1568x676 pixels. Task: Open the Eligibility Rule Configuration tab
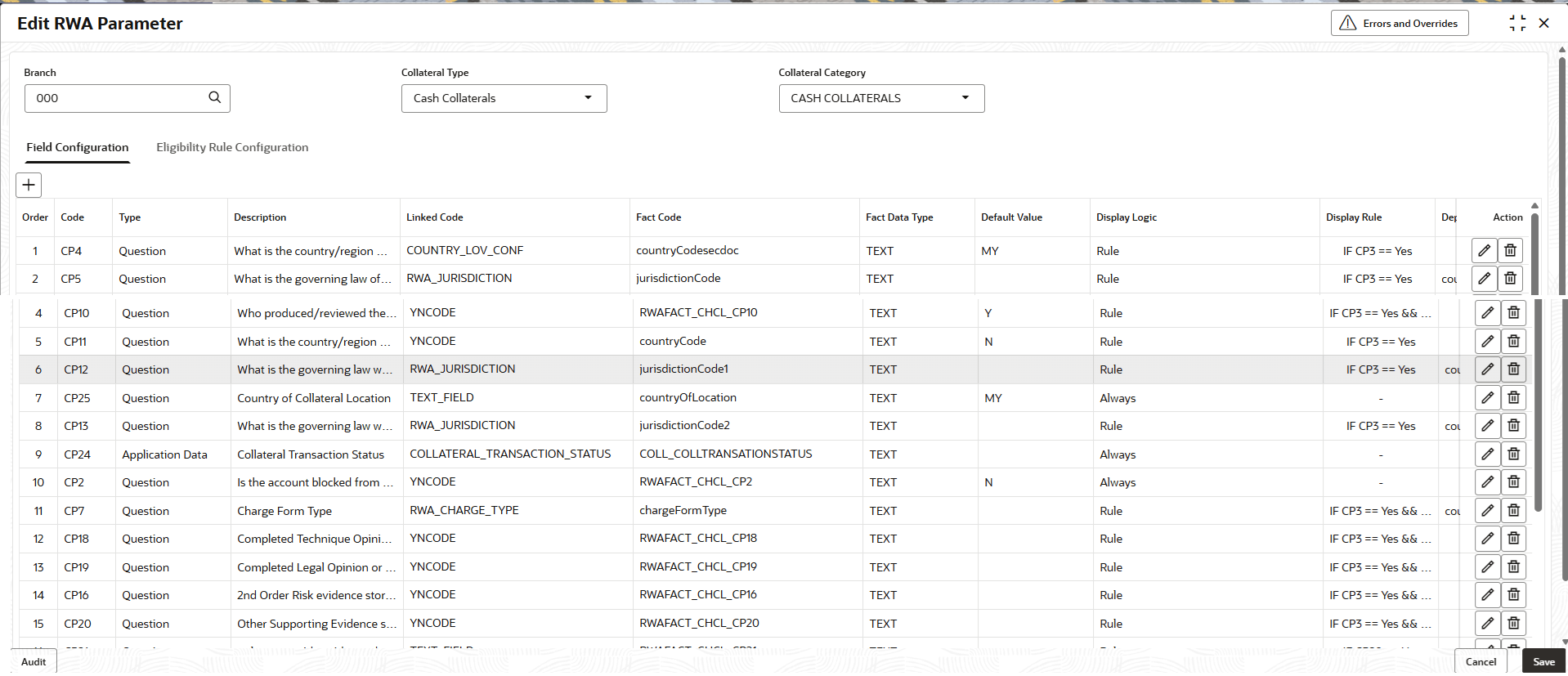(232, 147)
